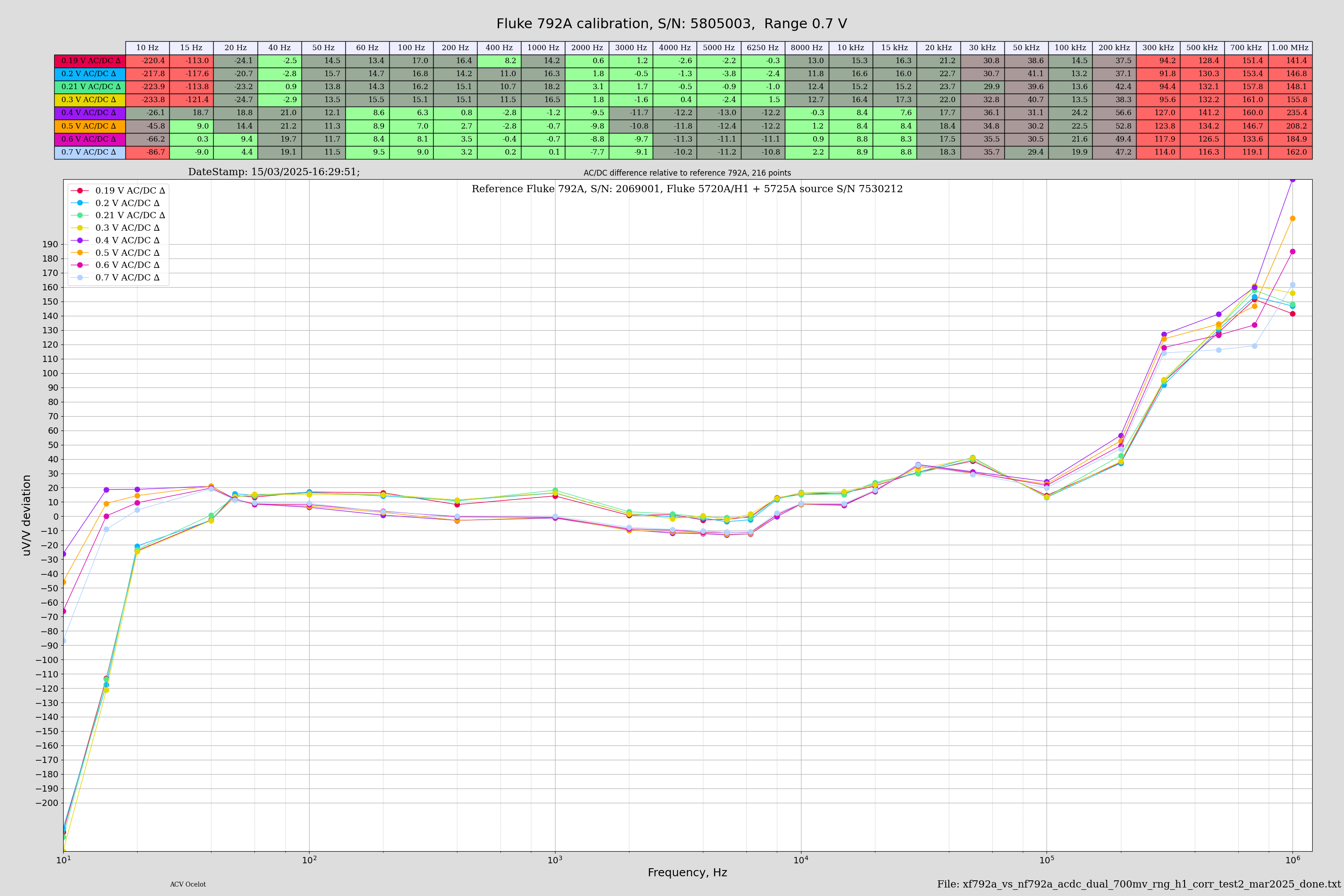Click the blue '0.2 V AC/DC Δ' table row label

[x=90, y=74]
